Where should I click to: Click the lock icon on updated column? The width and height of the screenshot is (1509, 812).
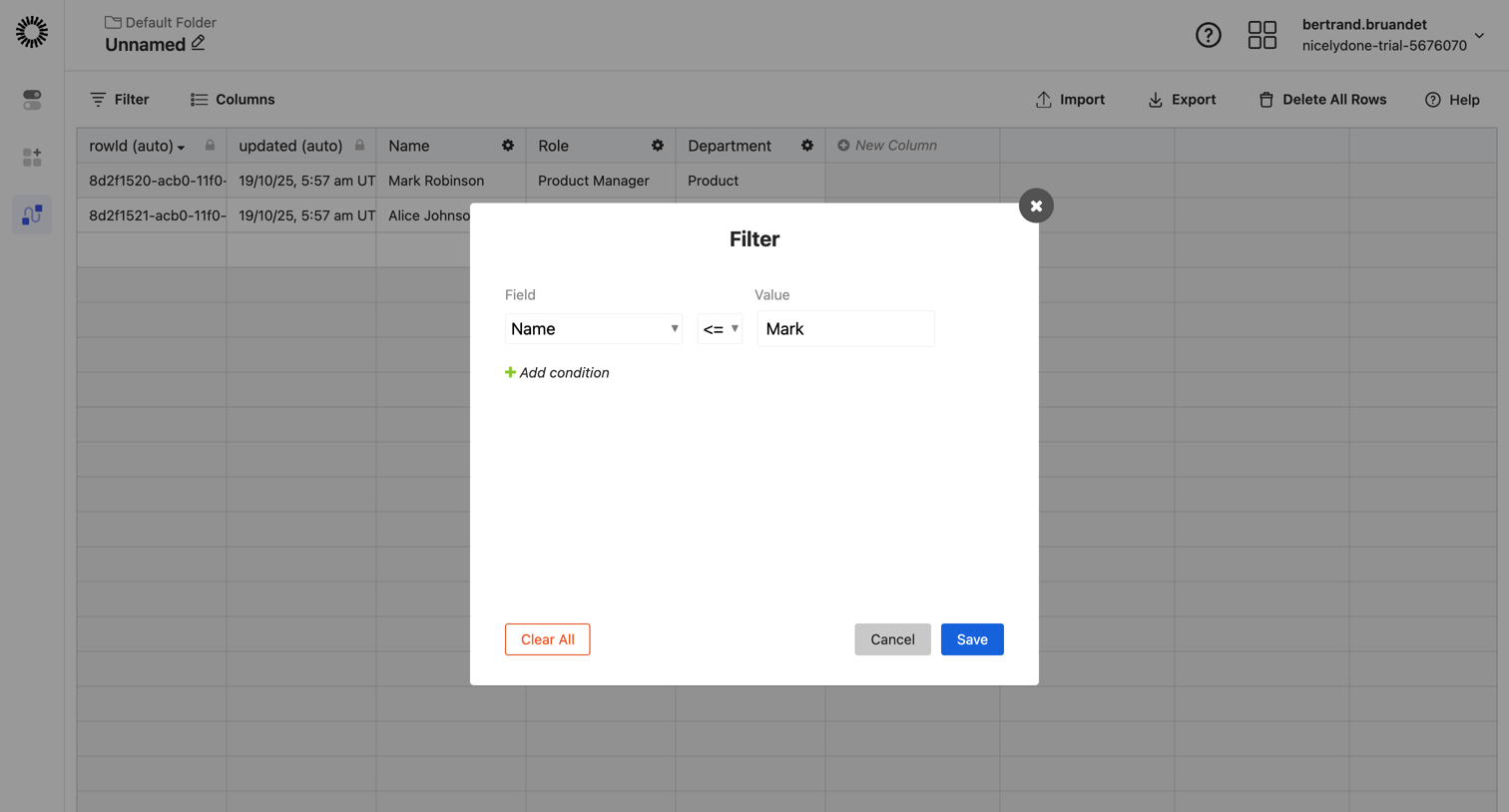[359, 146]
